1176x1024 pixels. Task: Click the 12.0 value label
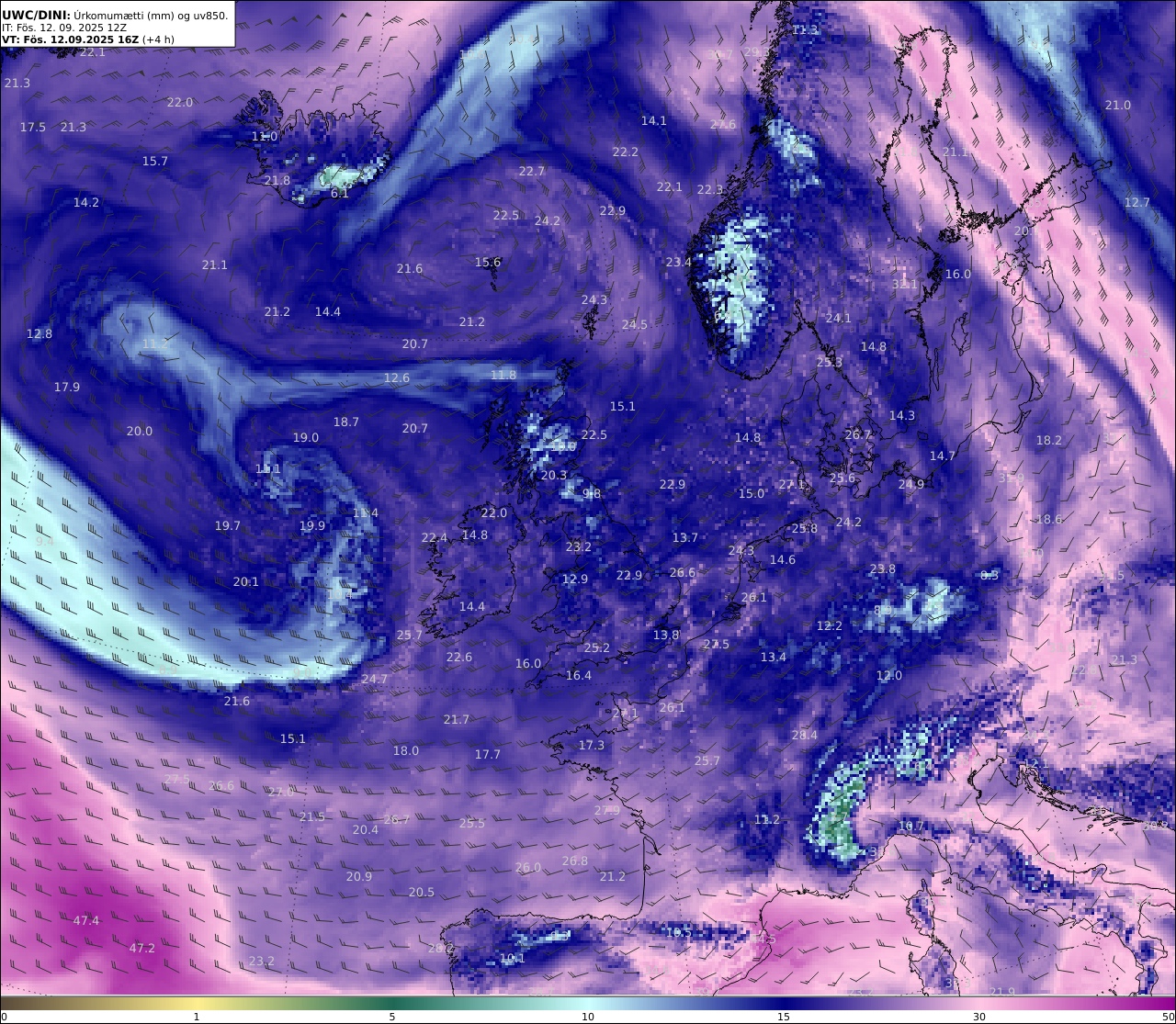889,675
